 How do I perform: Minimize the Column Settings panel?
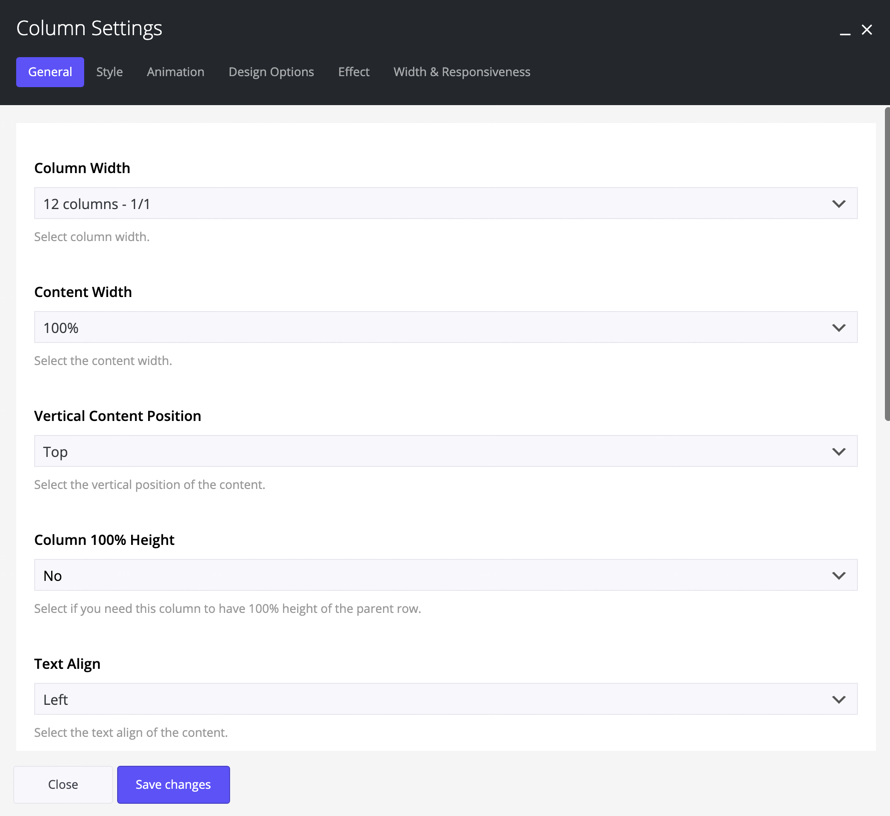point(845,31)
